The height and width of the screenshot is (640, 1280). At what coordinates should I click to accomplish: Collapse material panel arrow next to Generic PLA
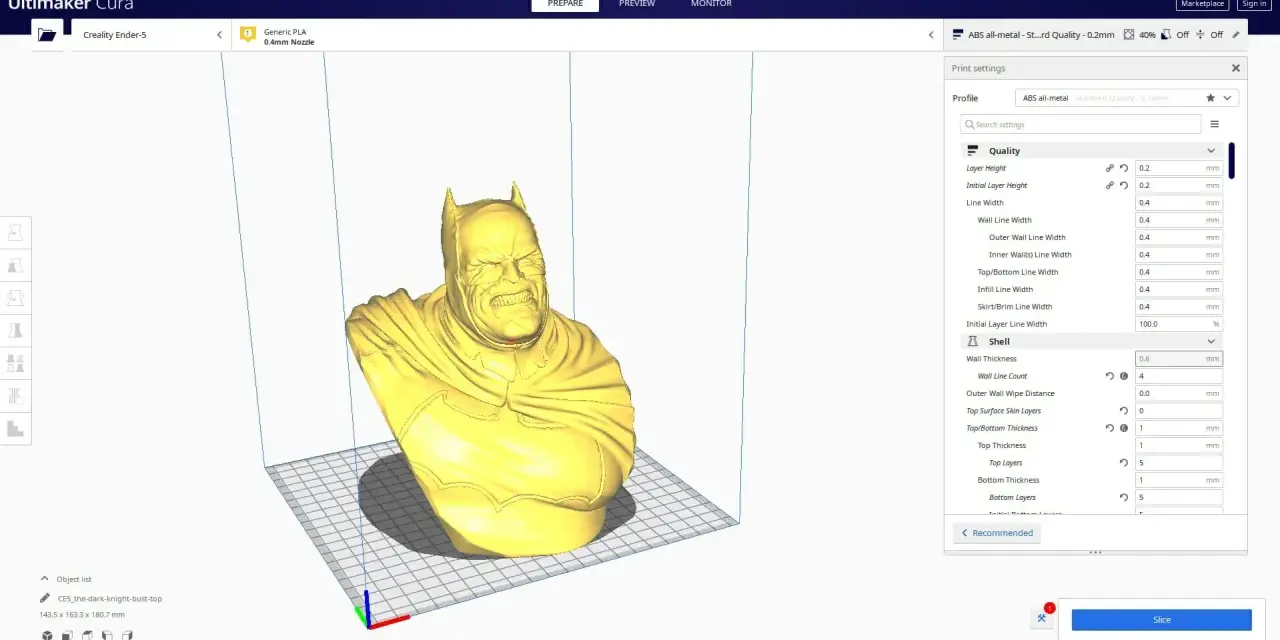[931, 35]
